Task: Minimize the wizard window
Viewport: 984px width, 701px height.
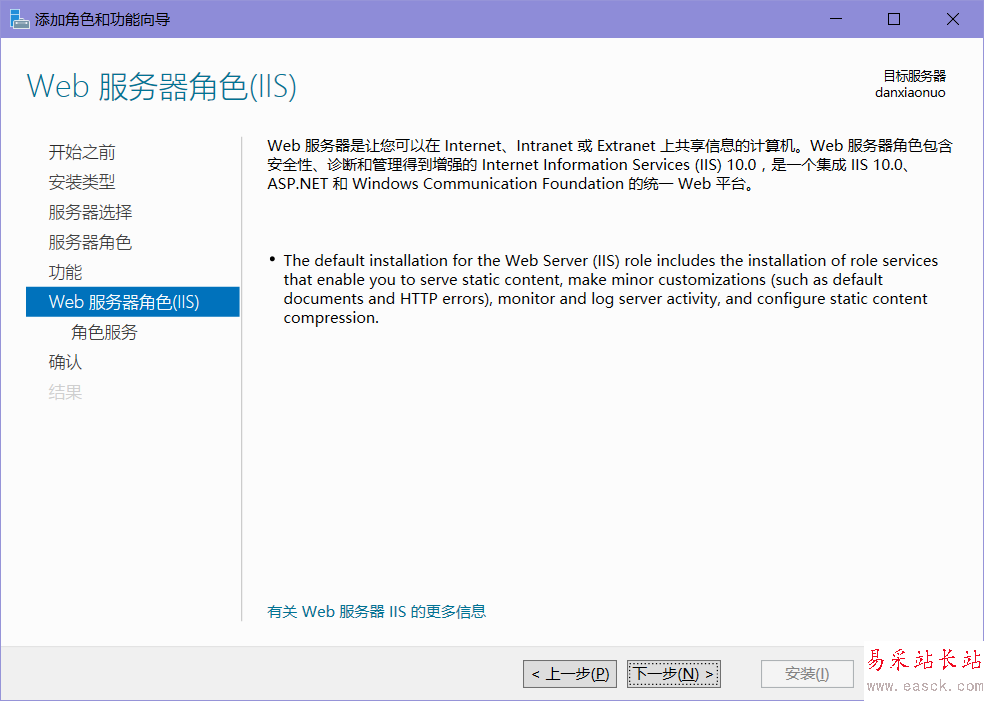Action: coord(836,19)
